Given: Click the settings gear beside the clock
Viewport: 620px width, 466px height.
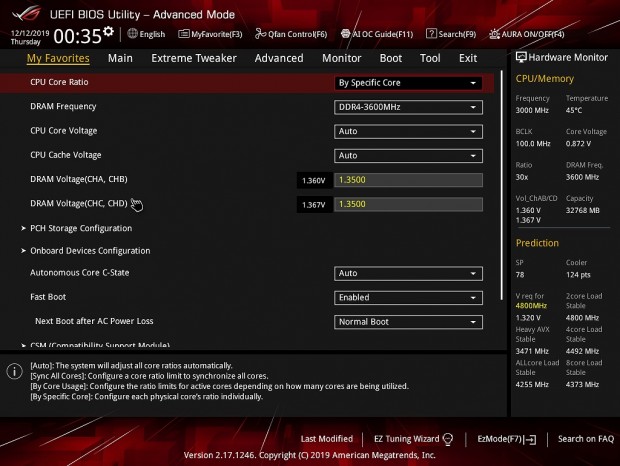Looking at the screenshot, I should 108,32.
